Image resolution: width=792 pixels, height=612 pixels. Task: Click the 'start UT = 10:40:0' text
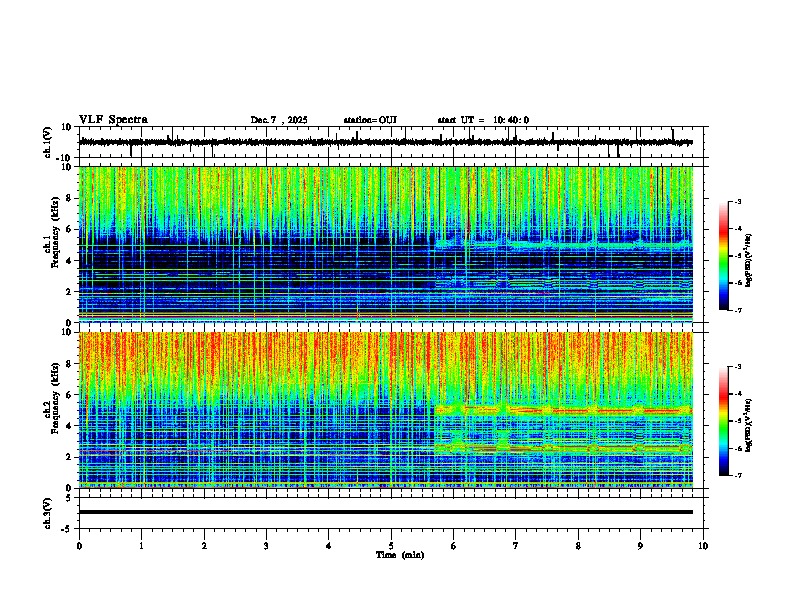pos(483,120)
